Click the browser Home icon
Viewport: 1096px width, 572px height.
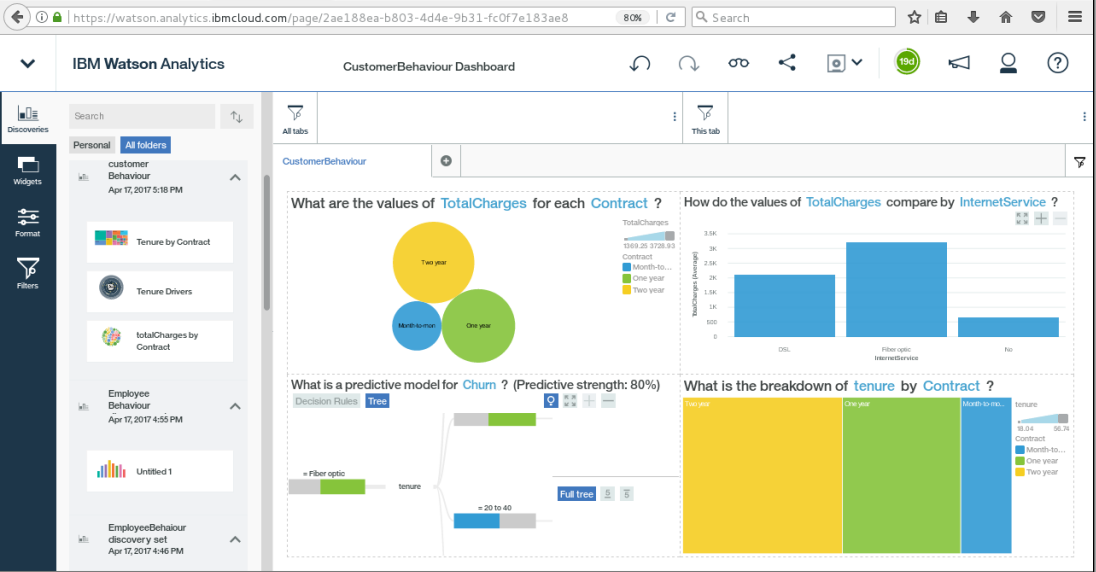(1006, 17)
